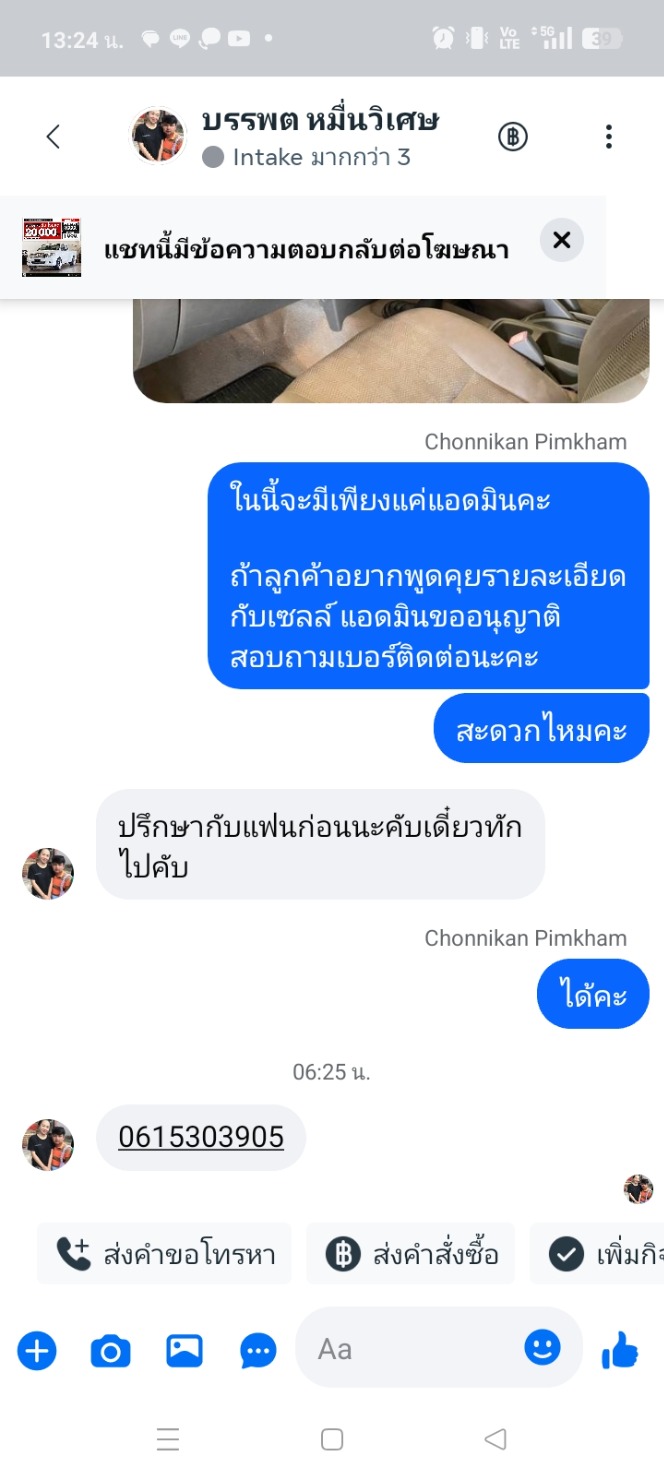Tap the Android recent apps navigation button
This screenshot has height=1480, width=664.
168,1439
